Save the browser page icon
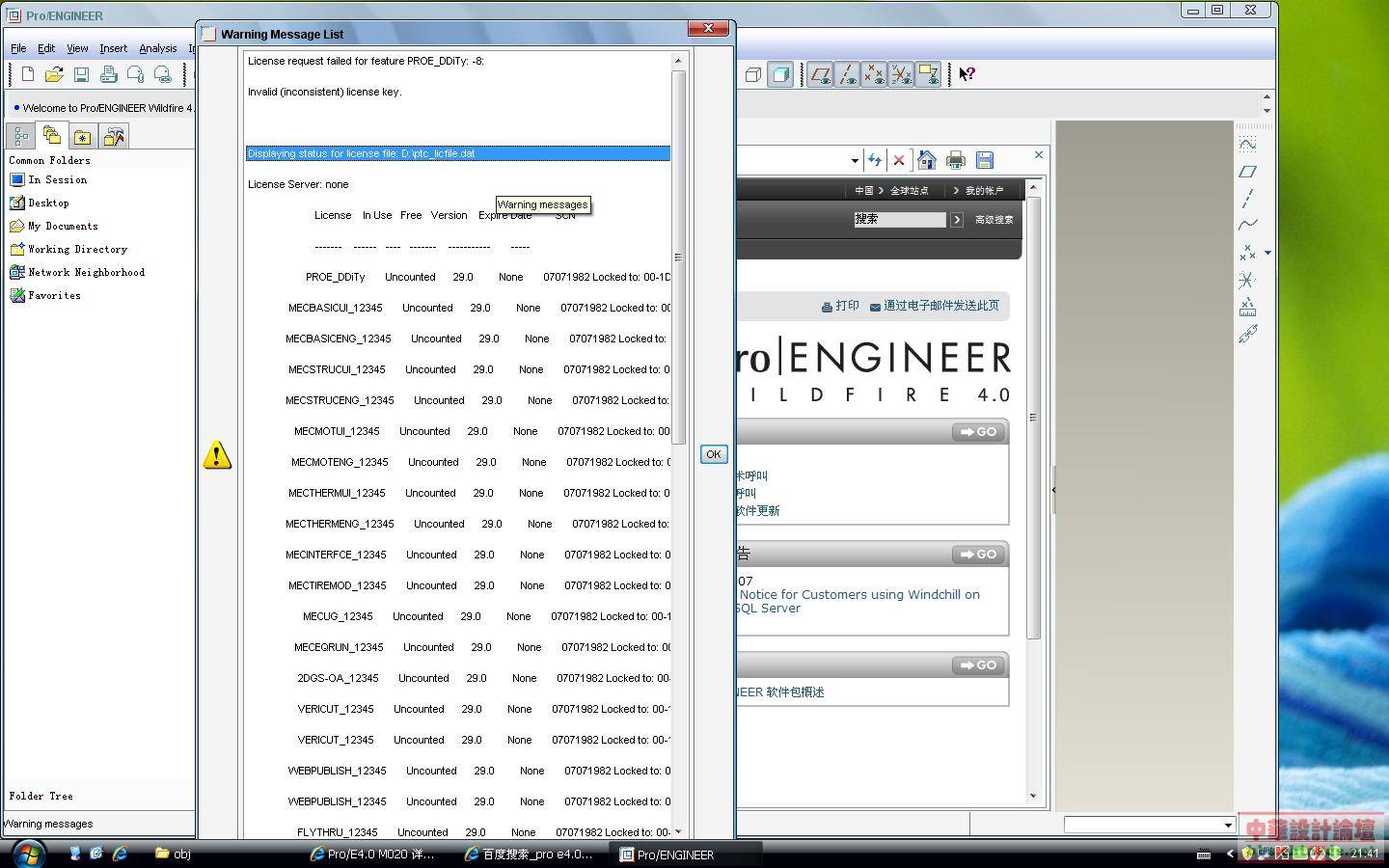Viewport: 1389px width, 868px height. [985, 160]
